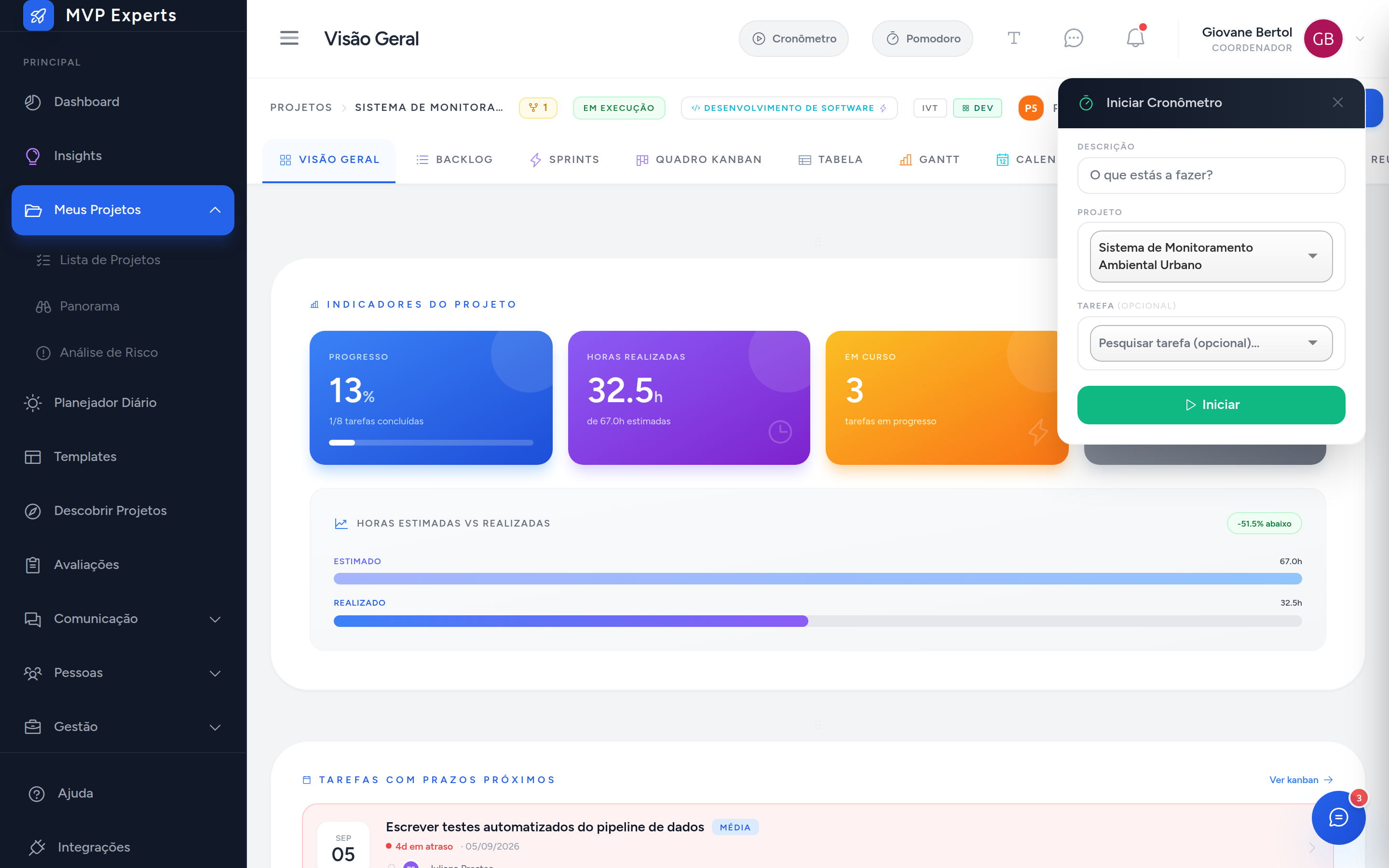This screenshot has width=1389, height=868.
Task: Open Templates in sidebar
Action: [123, 457]
